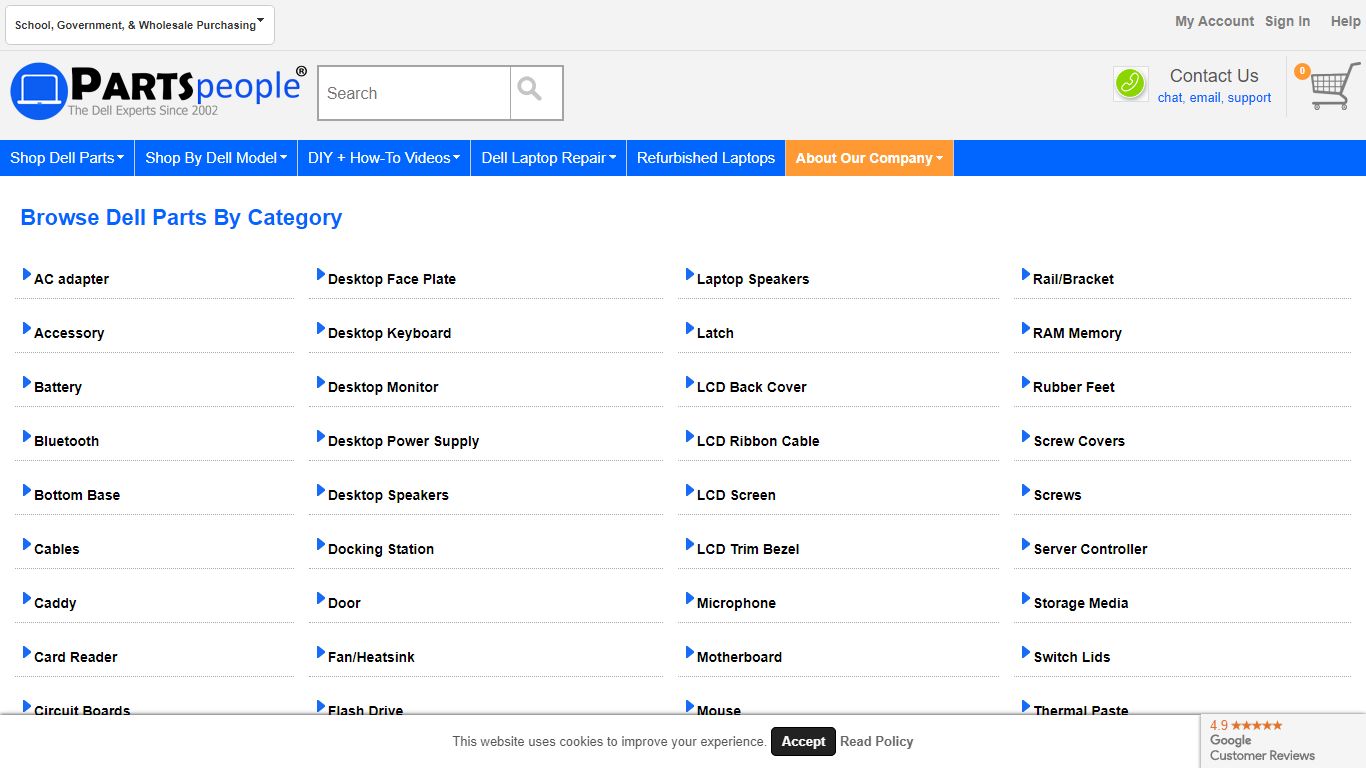Open the Help page
The height and width of the screenshot is (768, 1366).
tap(1345, 21)
